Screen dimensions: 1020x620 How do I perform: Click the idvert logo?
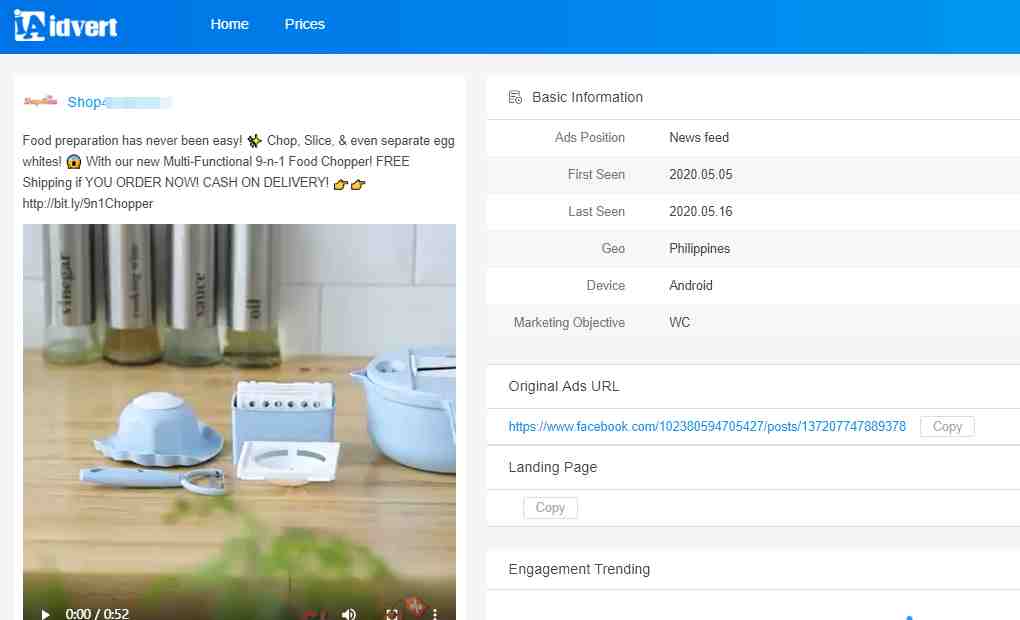pyautogui.click(x=66, y=25)
